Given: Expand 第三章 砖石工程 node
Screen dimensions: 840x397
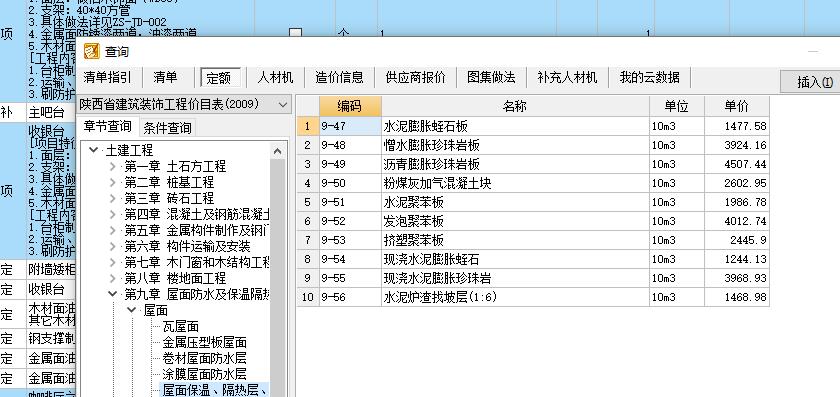Looking at the screenshot, I should (x=112, y=199).
